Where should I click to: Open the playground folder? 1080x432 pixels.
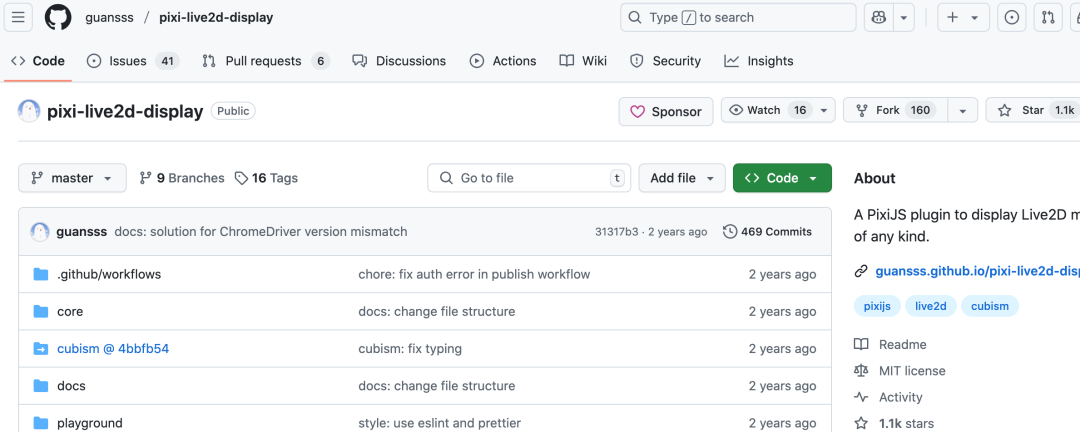click(90, 423)
